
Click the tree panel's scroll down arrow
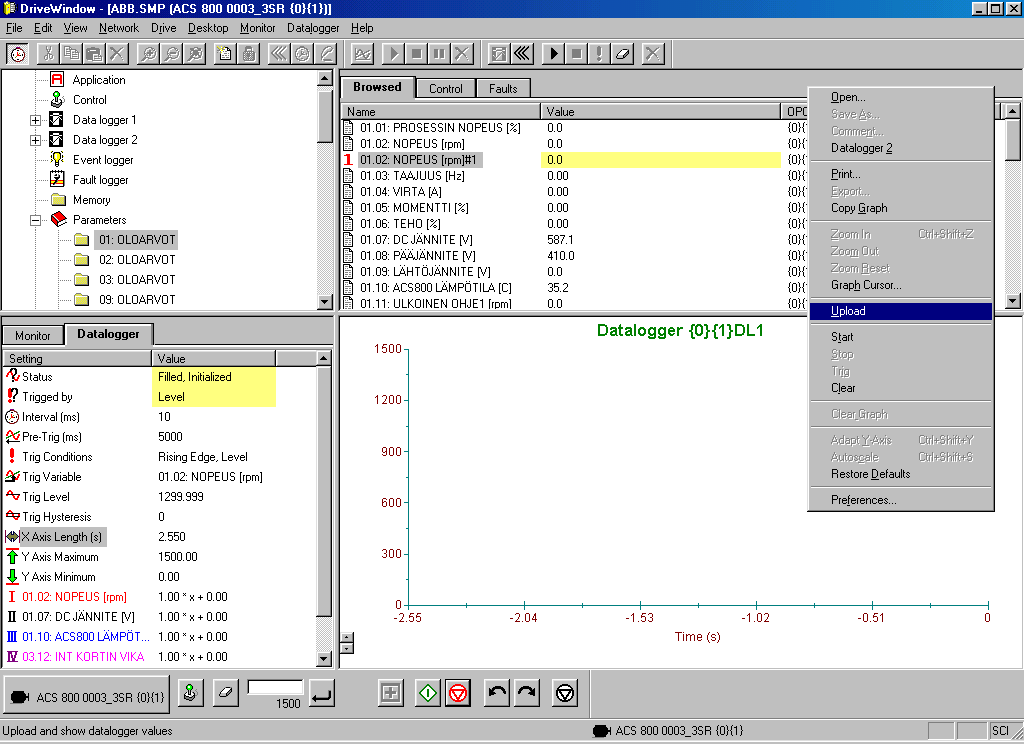click(325, 301)
